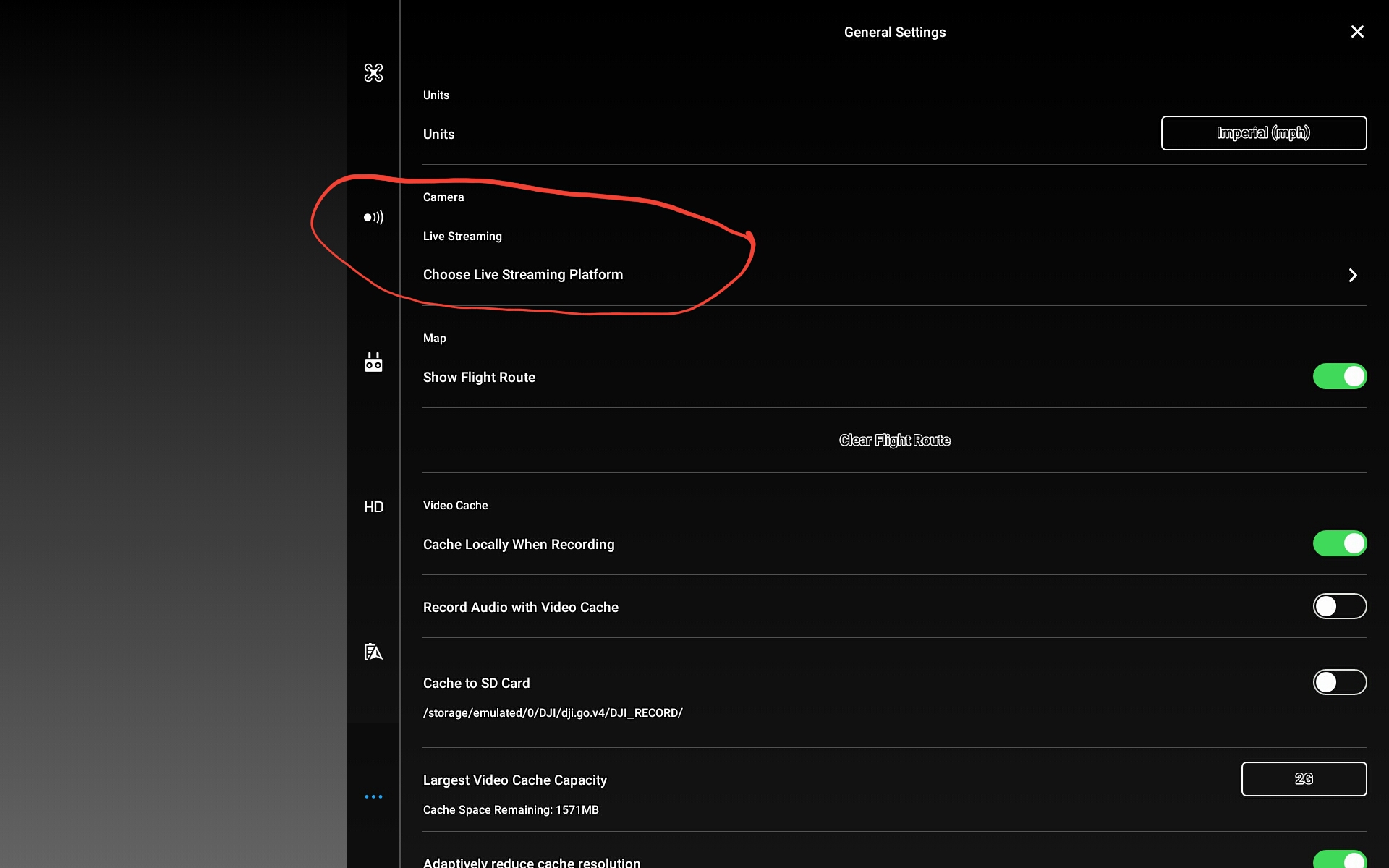Open the HD image transmission settings
Screen dimensions: 1389x868
pos(373,506)
